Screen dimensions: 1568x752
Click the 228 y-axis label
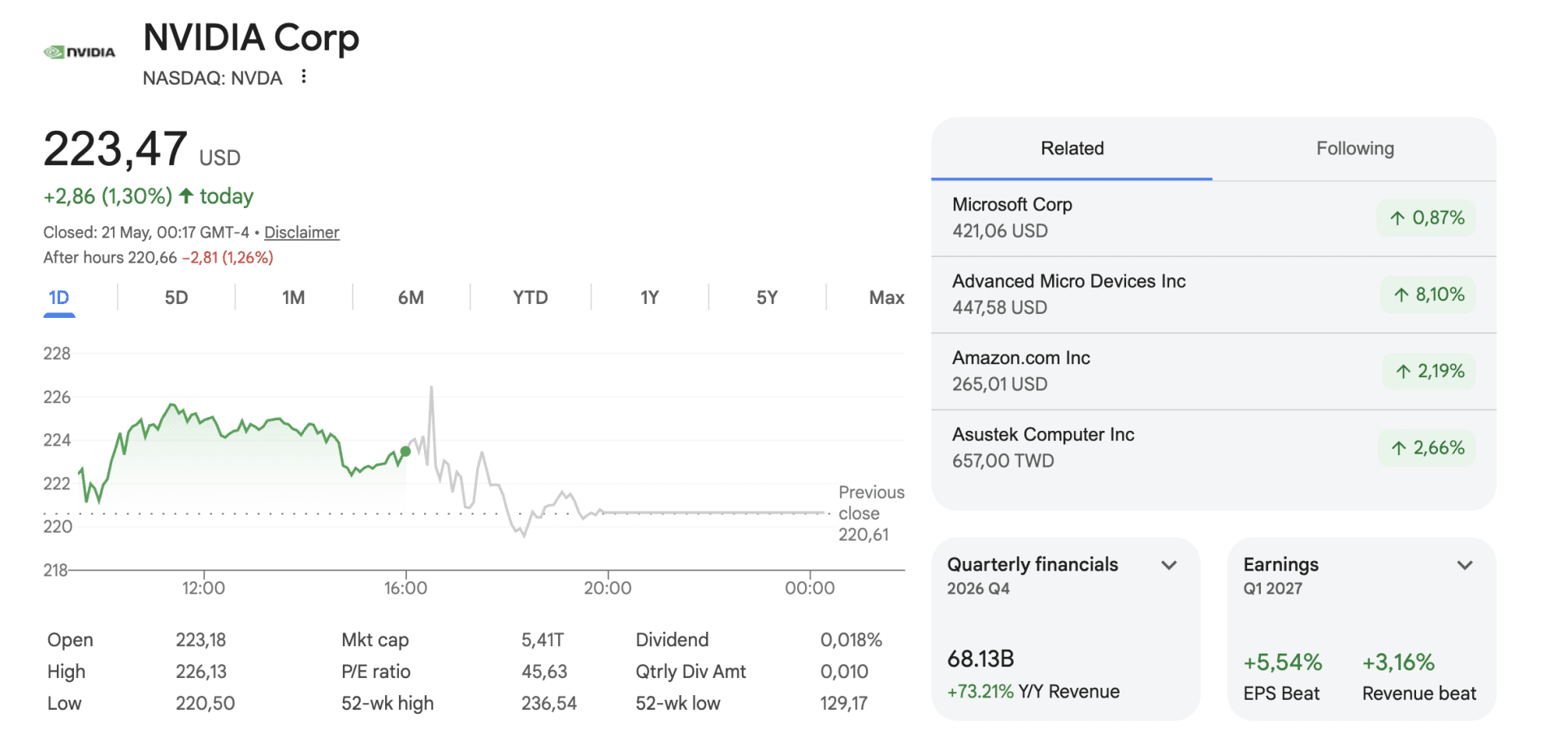click(x=57, y=354)
